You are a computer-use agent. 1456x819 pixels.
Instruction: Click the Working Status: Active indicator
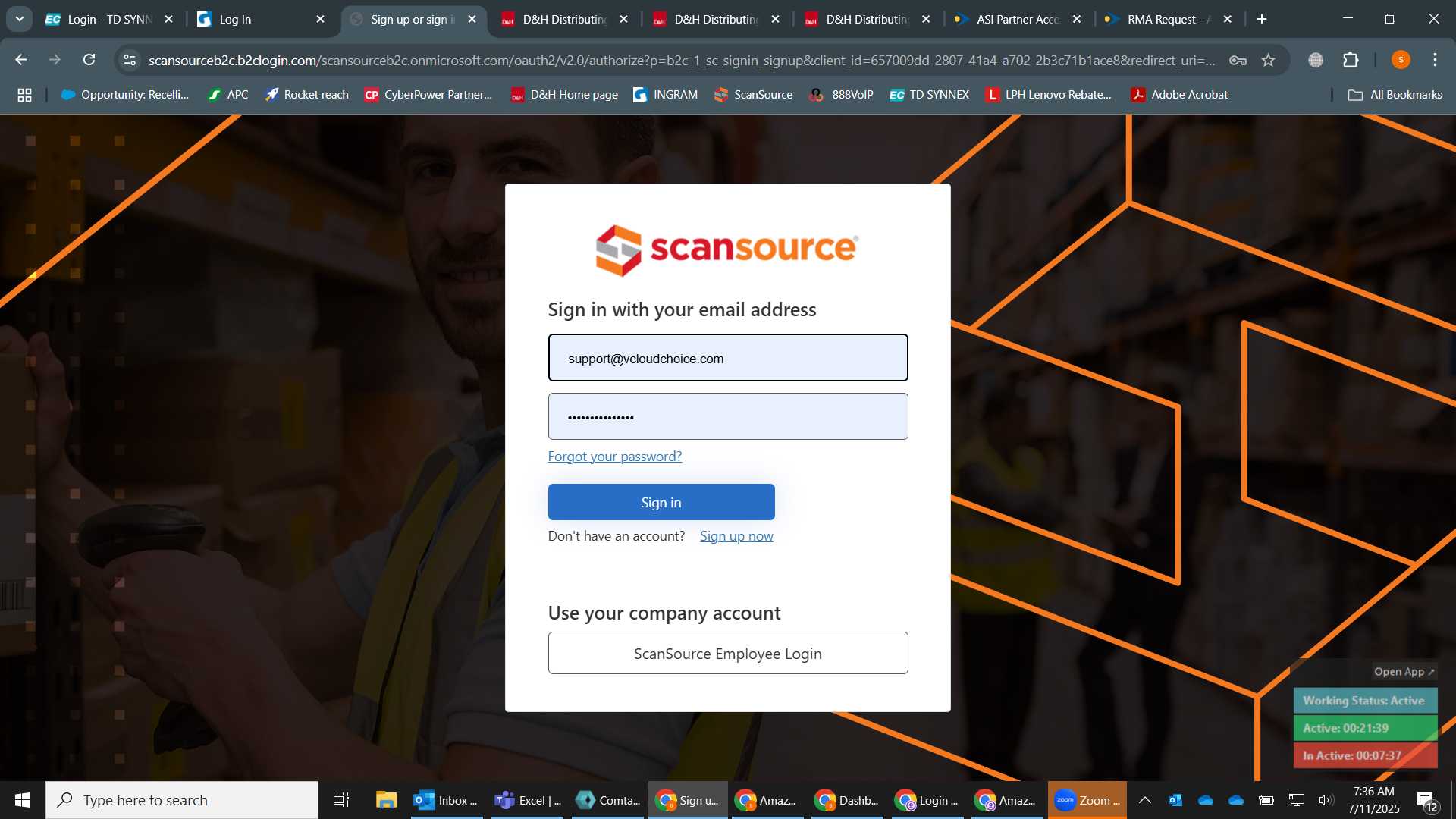coord(1365,701)
